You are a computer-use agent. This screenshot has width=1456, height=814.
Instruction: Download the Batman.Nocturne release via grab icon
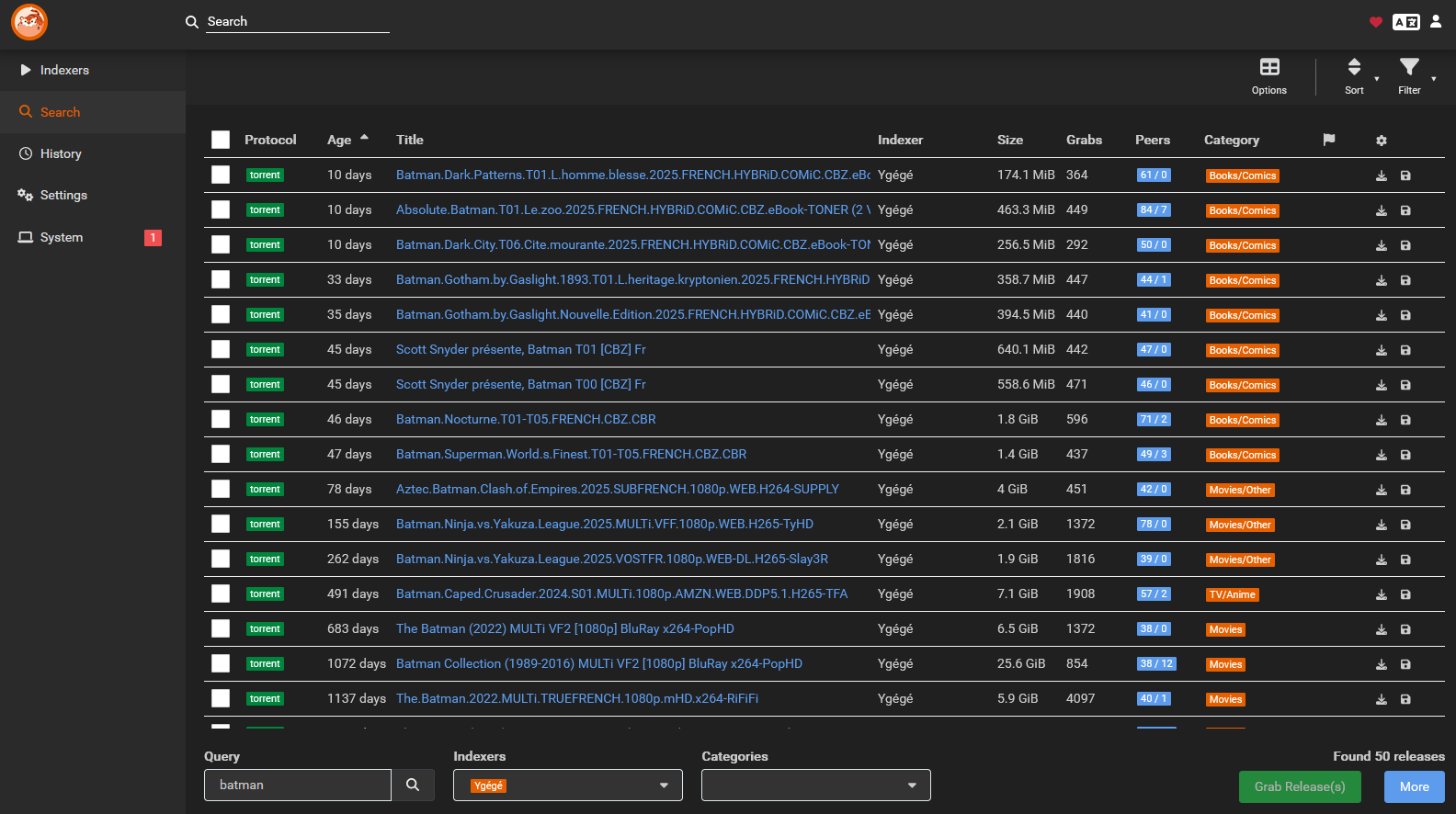1381,420
